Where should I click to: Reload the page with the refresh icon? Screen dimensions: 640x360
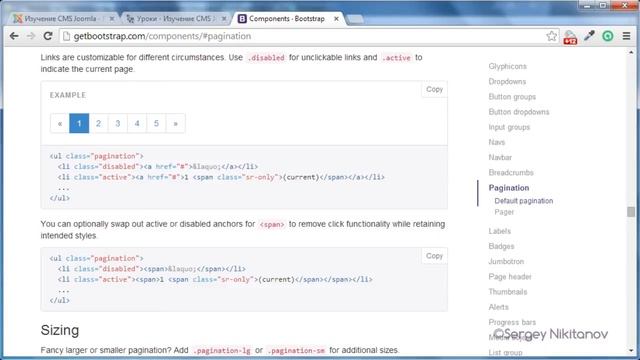pyautogui.click(x=48, y=36)
